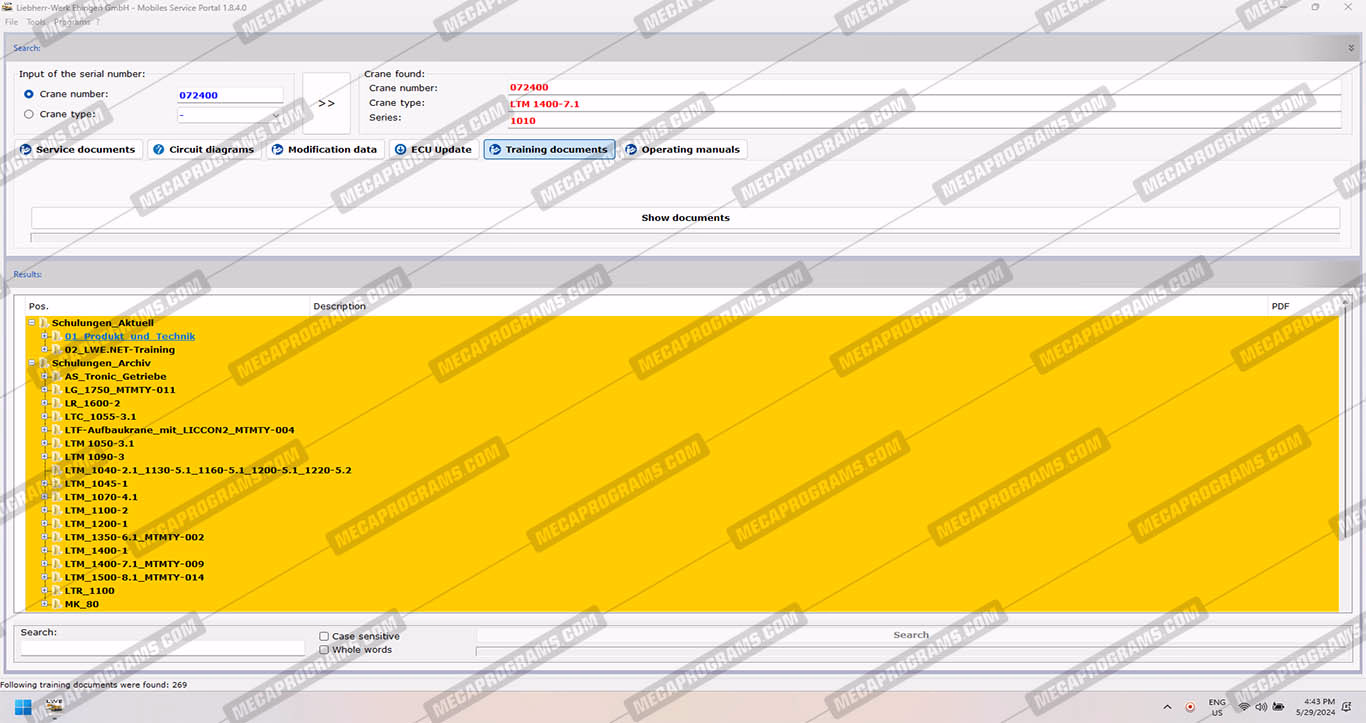Viewport: 1366px width, 723px height.
Task: Open the File menu
Action: [x=12, y=22]
